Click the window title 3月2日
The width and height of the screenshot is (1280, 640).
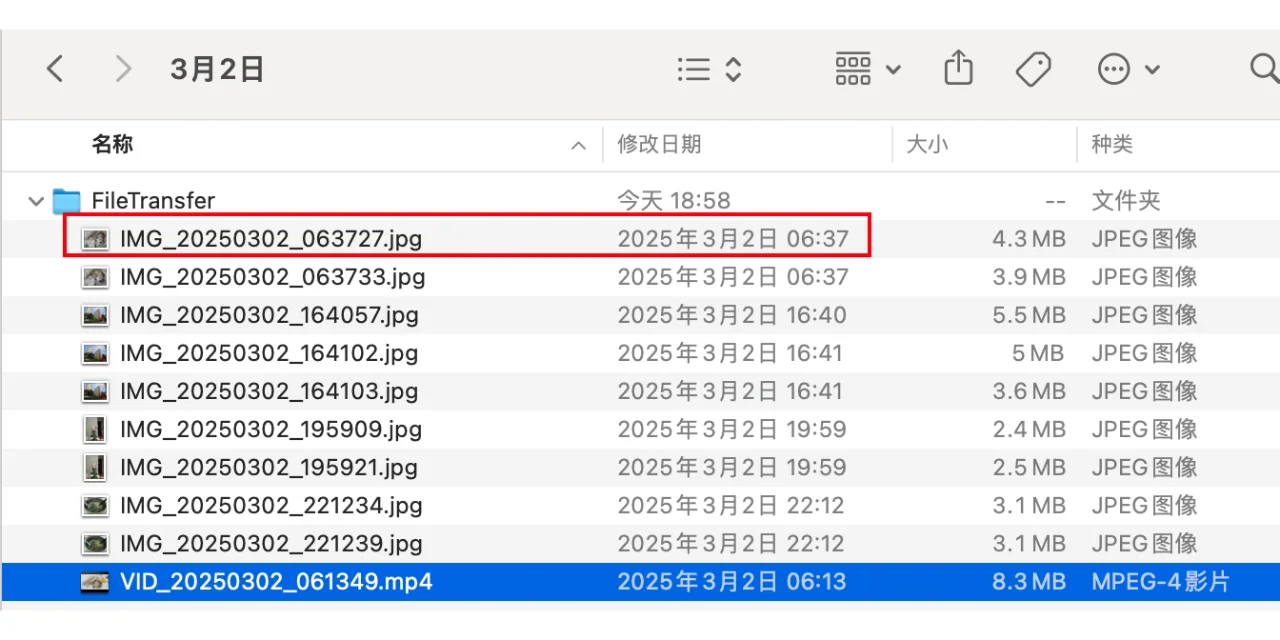click(217, 68)
